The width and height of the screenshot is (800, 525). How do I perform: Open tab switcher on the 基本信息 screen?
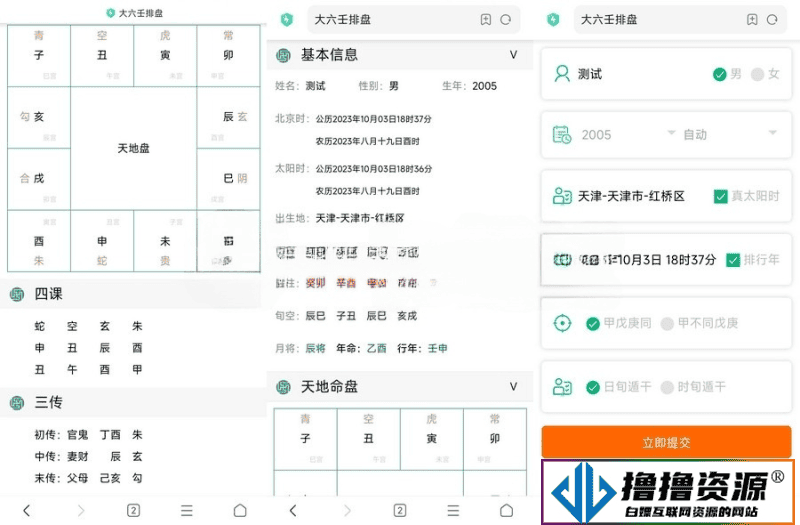tap(400, 510)
